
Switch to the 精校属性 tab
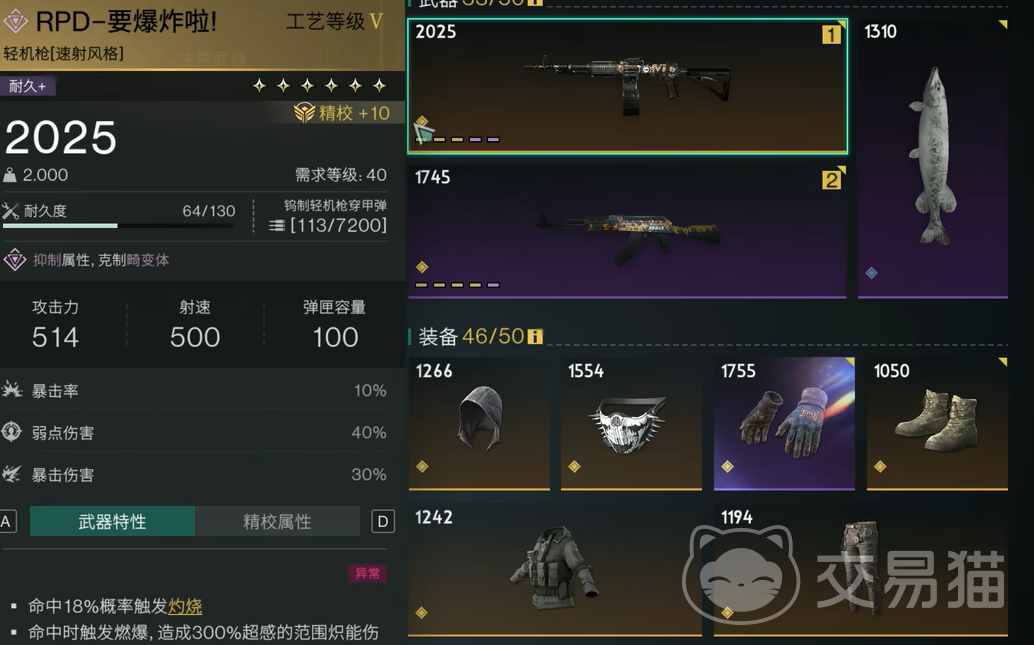277,522
